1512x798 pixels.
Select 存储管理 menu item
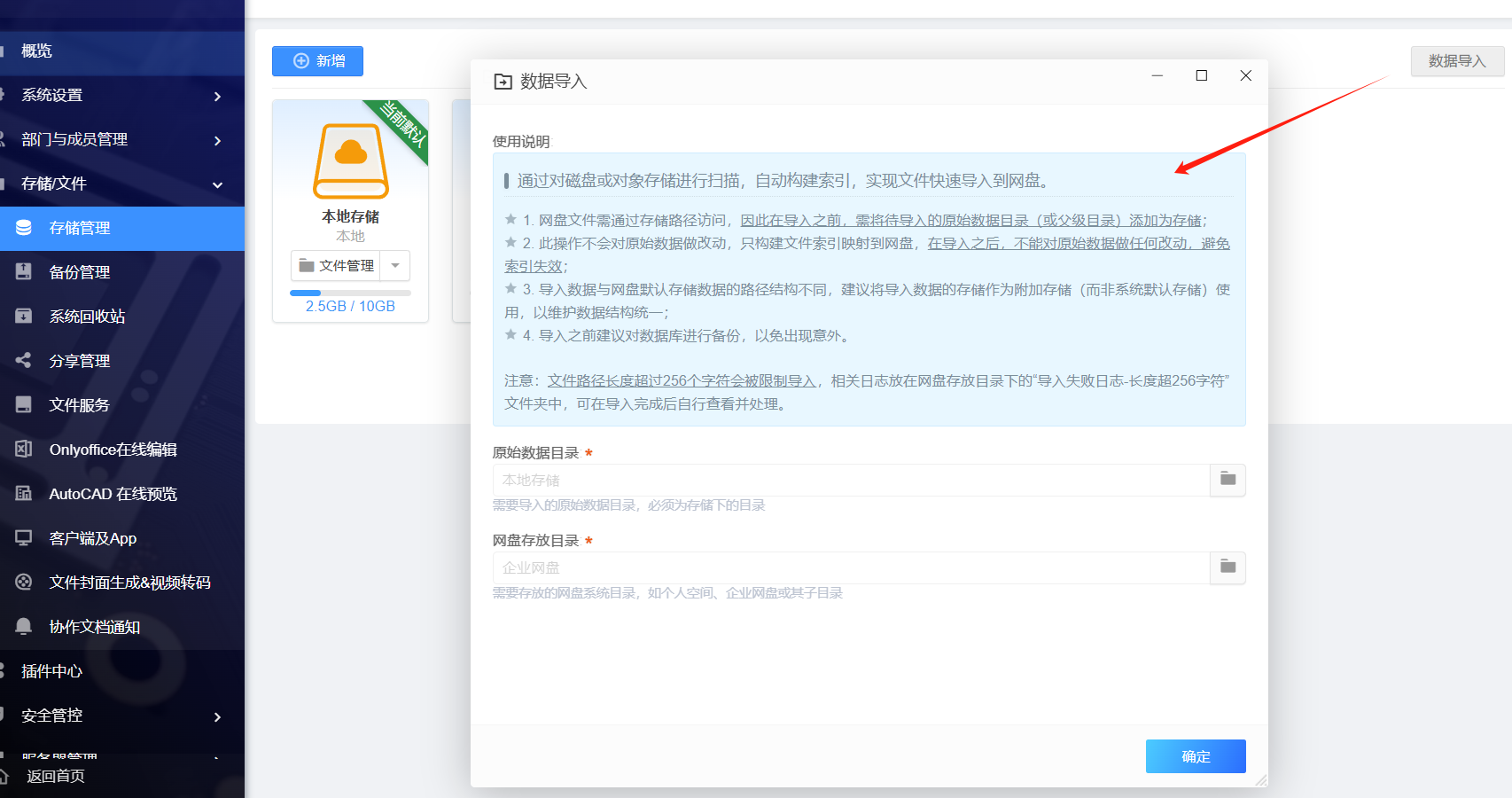coord(122,228)
